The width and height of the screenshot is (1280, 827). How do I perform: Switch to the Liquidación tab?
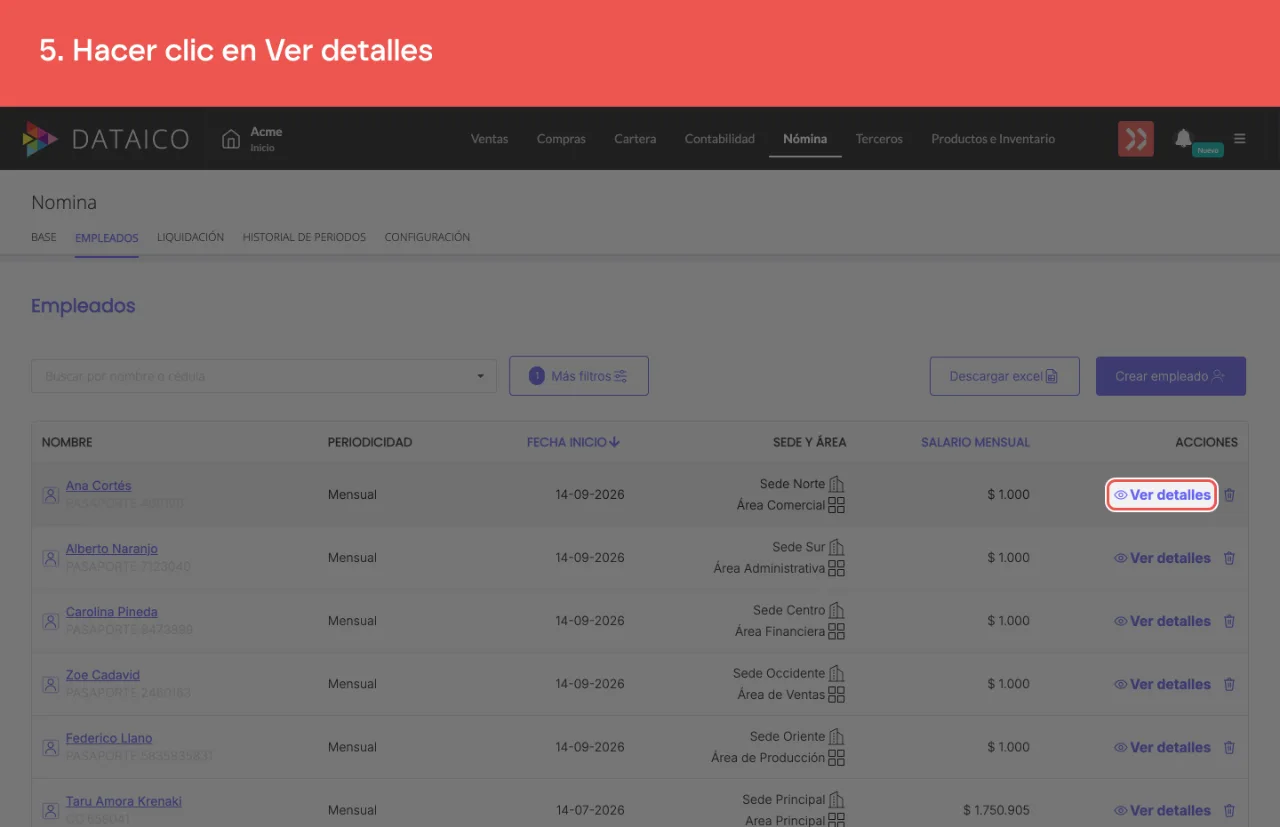pyautogui.click(x=190, y=237)
